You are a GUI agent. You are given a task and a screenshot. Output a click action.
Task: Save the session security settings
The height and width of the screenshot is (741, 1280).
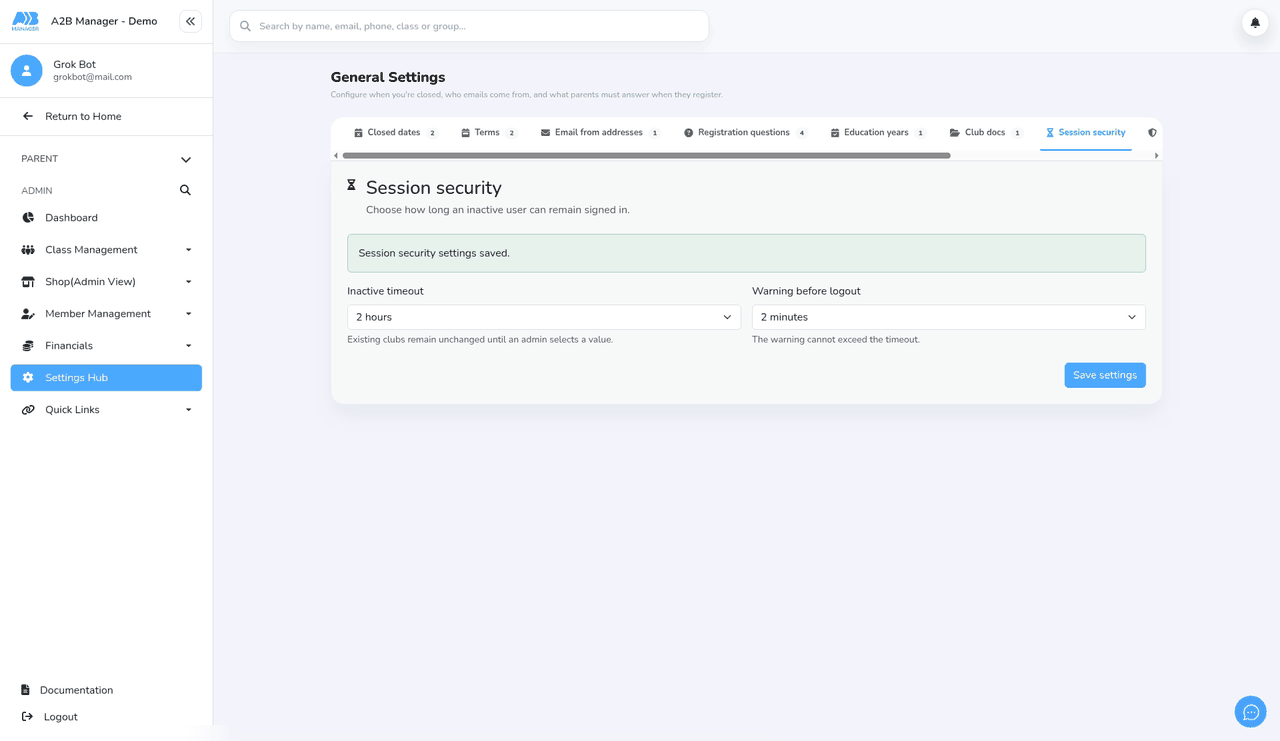(1105, 375)
